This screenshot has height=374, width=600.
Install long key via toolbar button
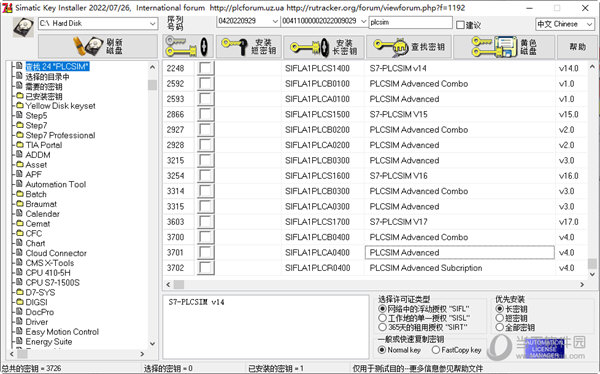pos(324,47)
